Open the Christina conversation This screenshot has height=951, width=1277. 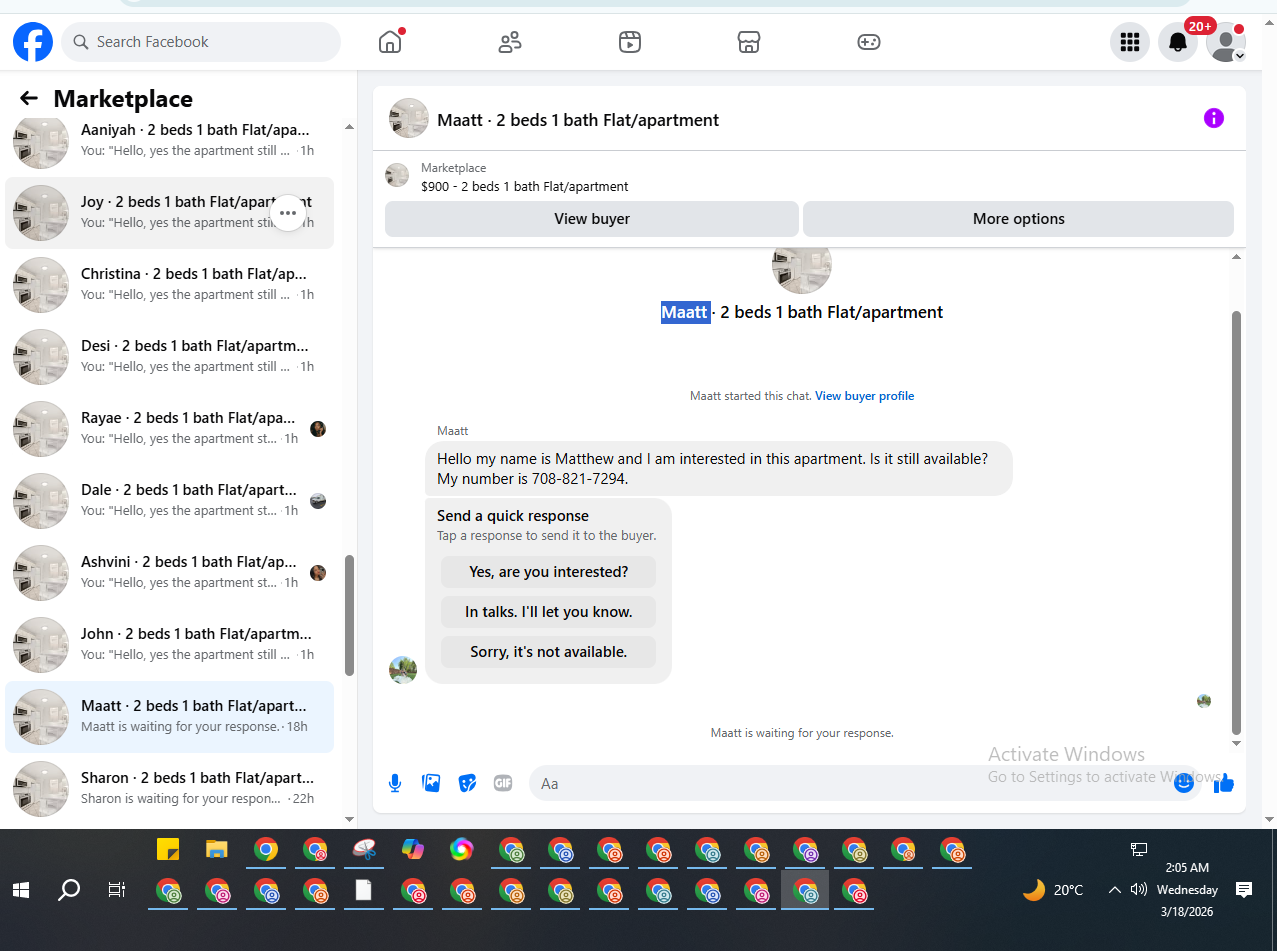(x=169, y=285)
